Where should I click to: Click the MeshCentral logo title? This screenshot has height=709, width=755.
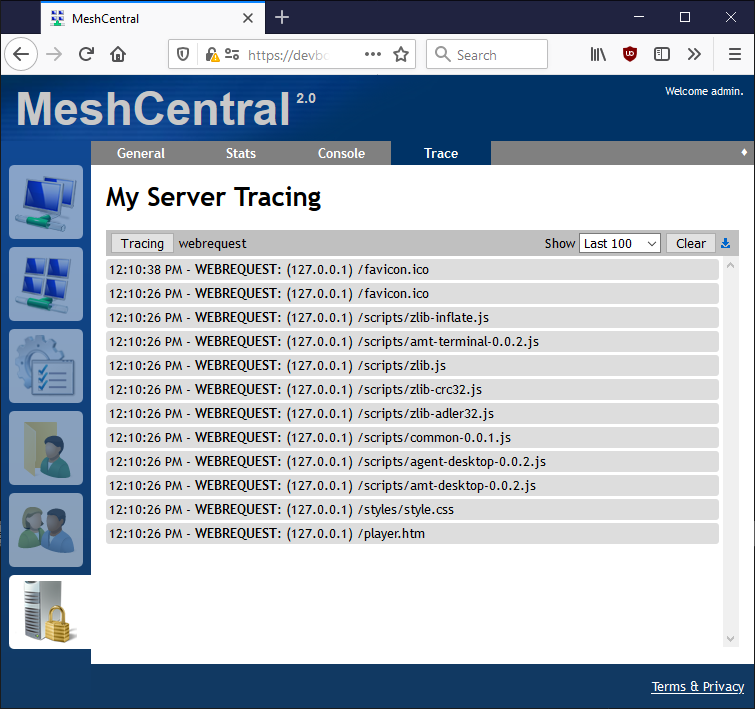tap(153, 109)
